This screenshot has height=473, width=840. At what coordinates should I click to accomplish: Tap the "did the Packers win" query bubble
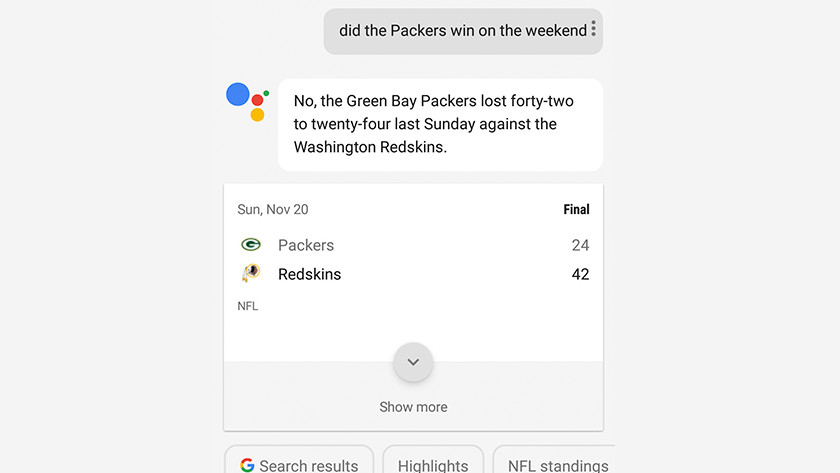[x=462, y=31]
